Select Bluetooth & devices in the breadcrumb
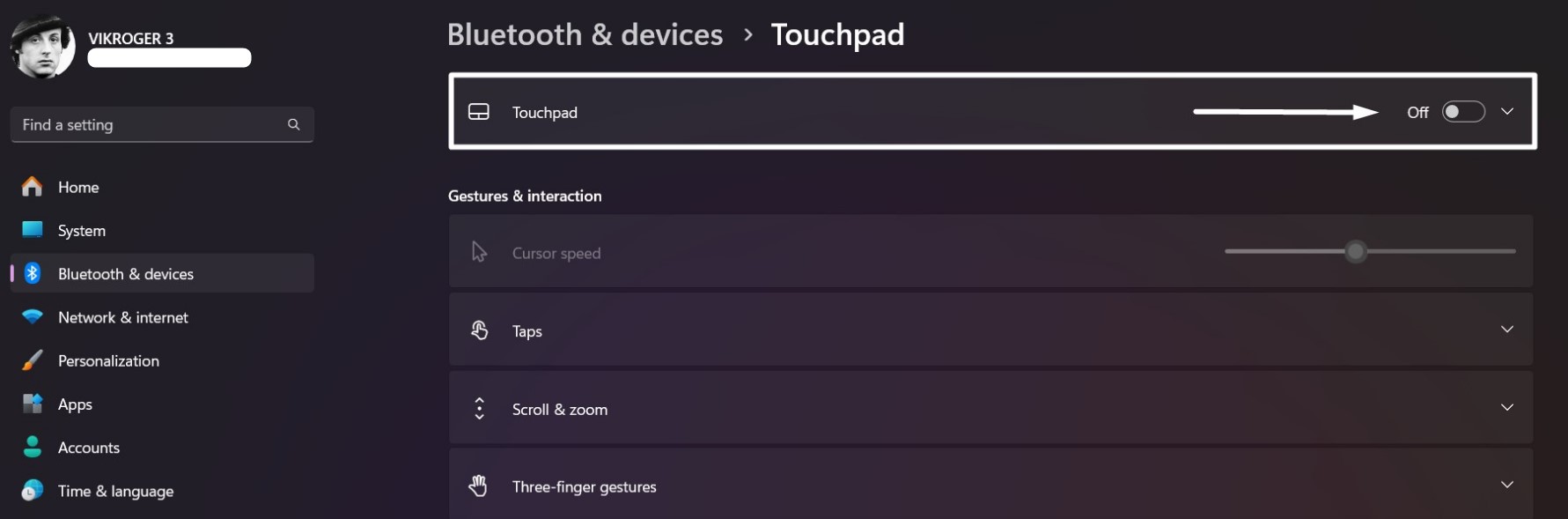Viewport: 1568px width, 519px height. click(x=585, y=34)
